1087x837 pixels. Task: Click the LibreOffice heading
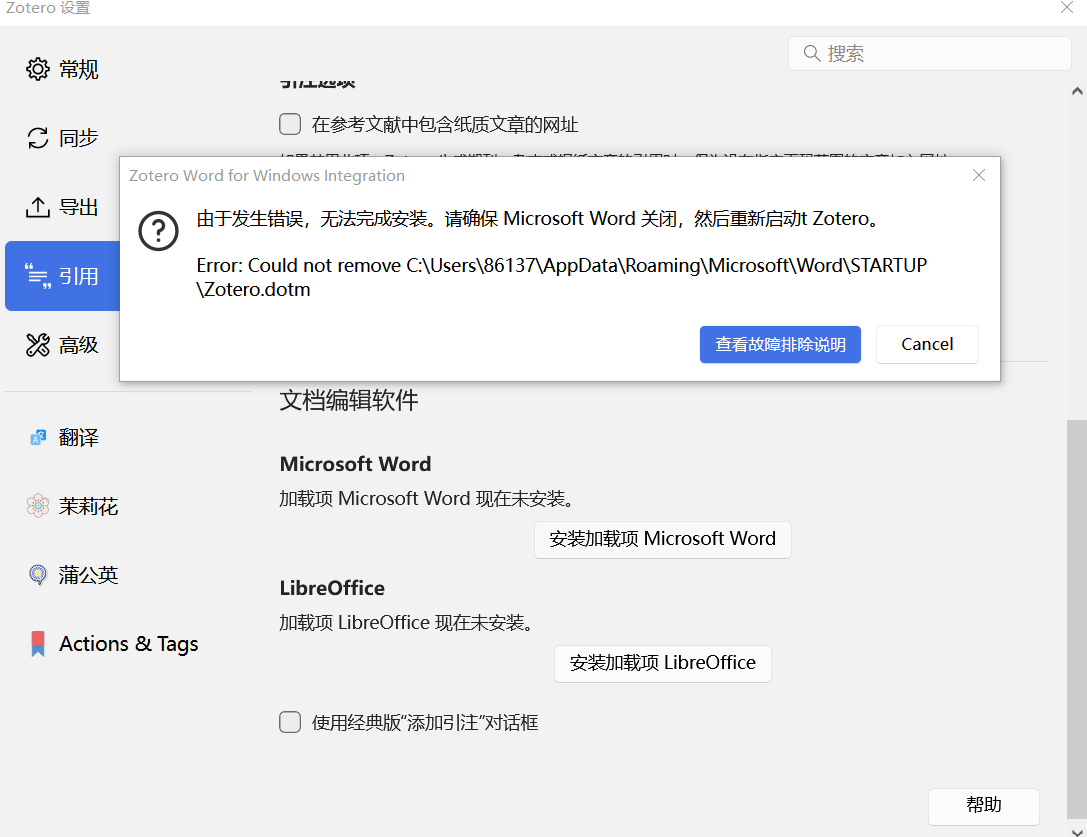tap(332, 588)
